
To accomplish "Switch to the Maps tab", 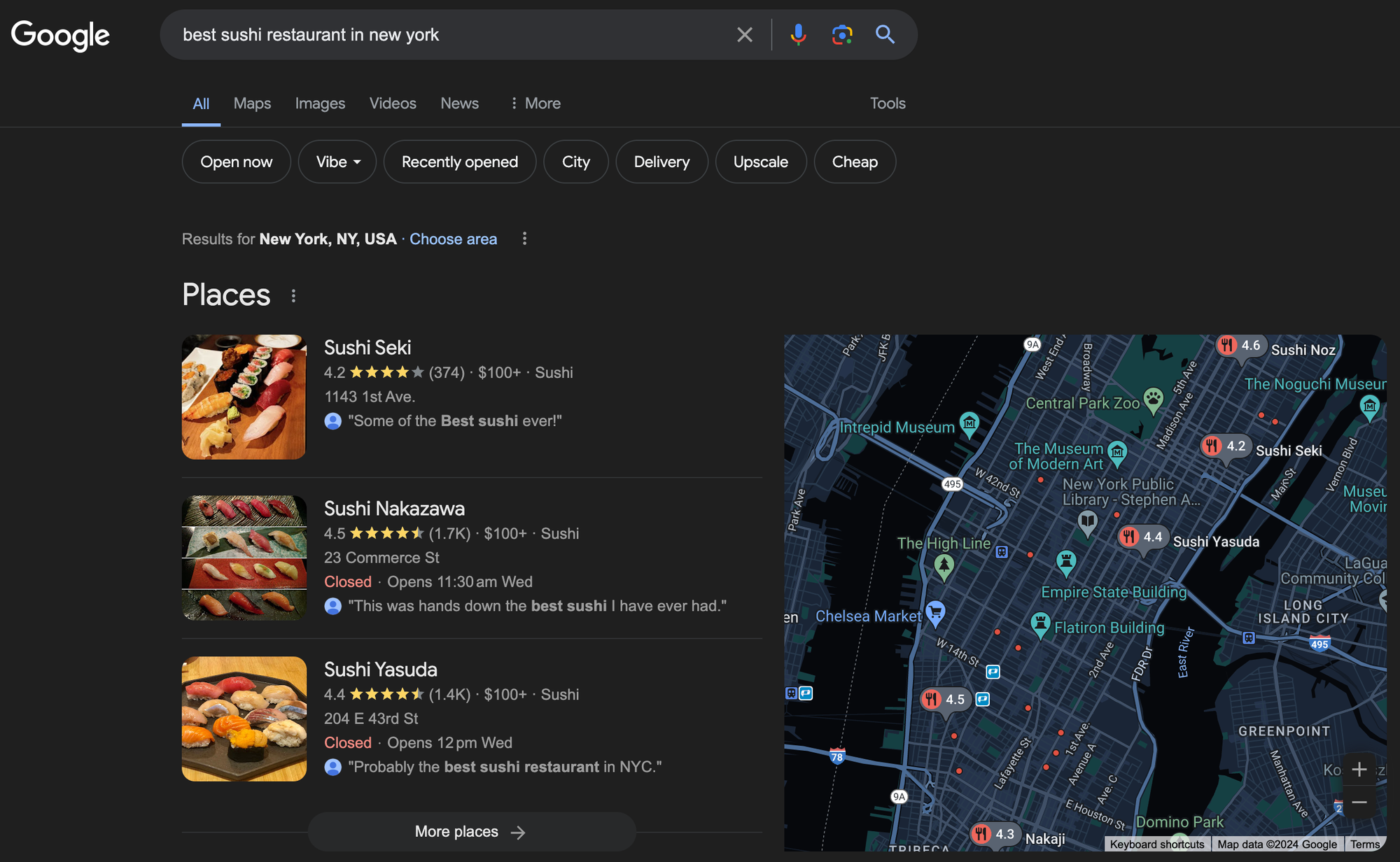I will click(x=252, y=104).
